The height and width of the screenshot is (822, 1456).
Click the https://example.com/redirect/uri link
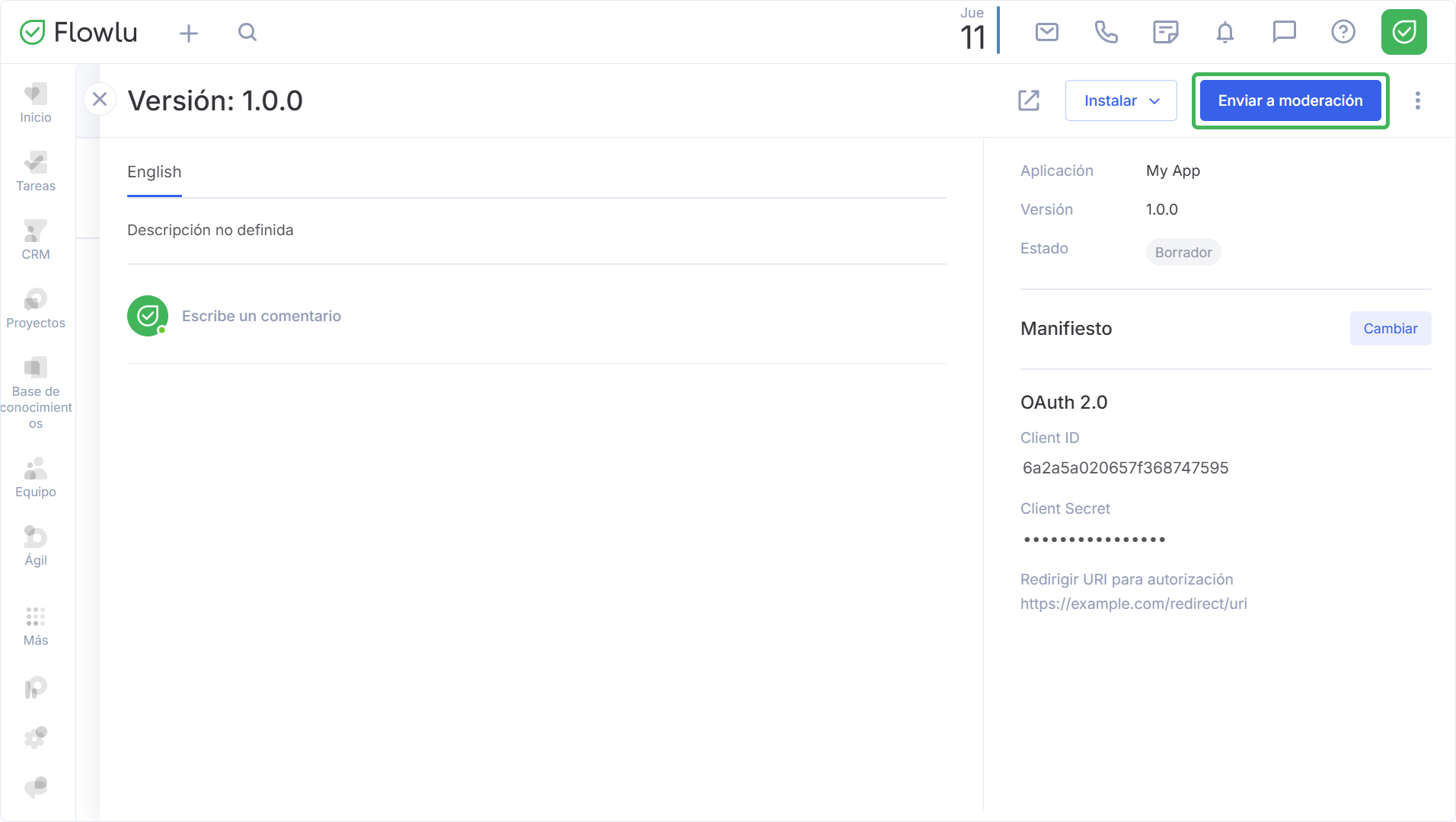pos(1133,604)
